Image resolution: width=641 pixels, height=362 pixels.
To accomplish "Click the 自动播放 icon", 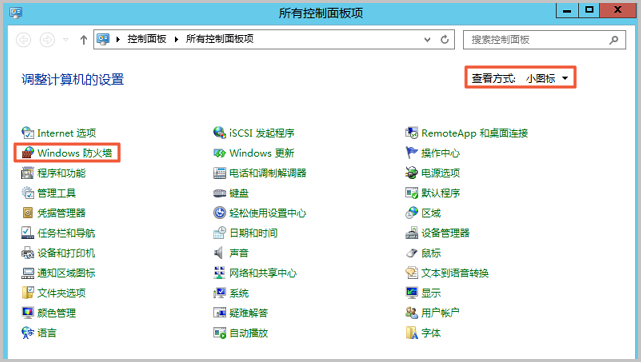I will click(220, 333).
